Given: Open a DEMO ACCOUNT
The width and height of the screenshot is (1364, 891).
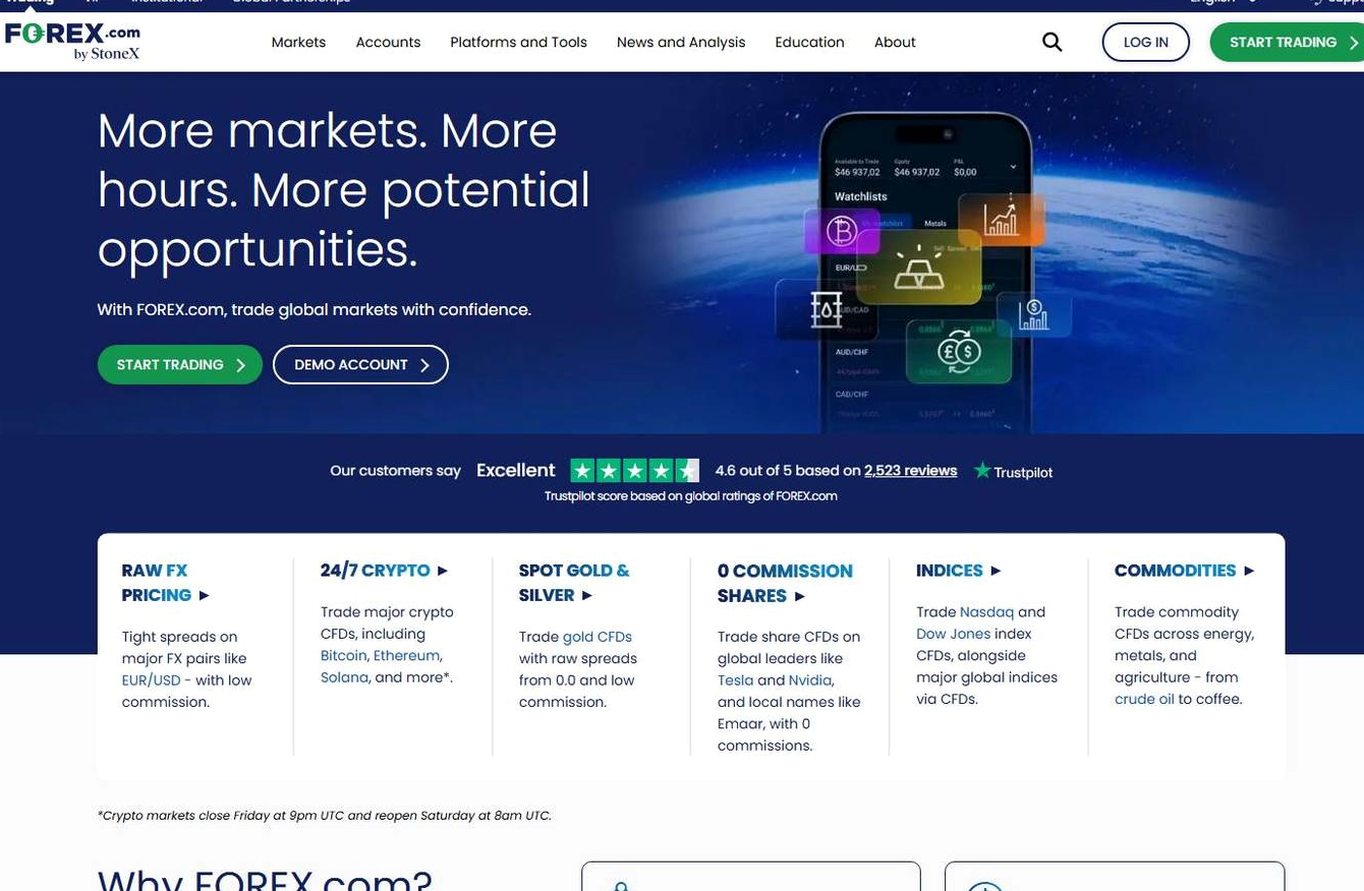Looking at the screenshot, I should click(x=361, y=365).
